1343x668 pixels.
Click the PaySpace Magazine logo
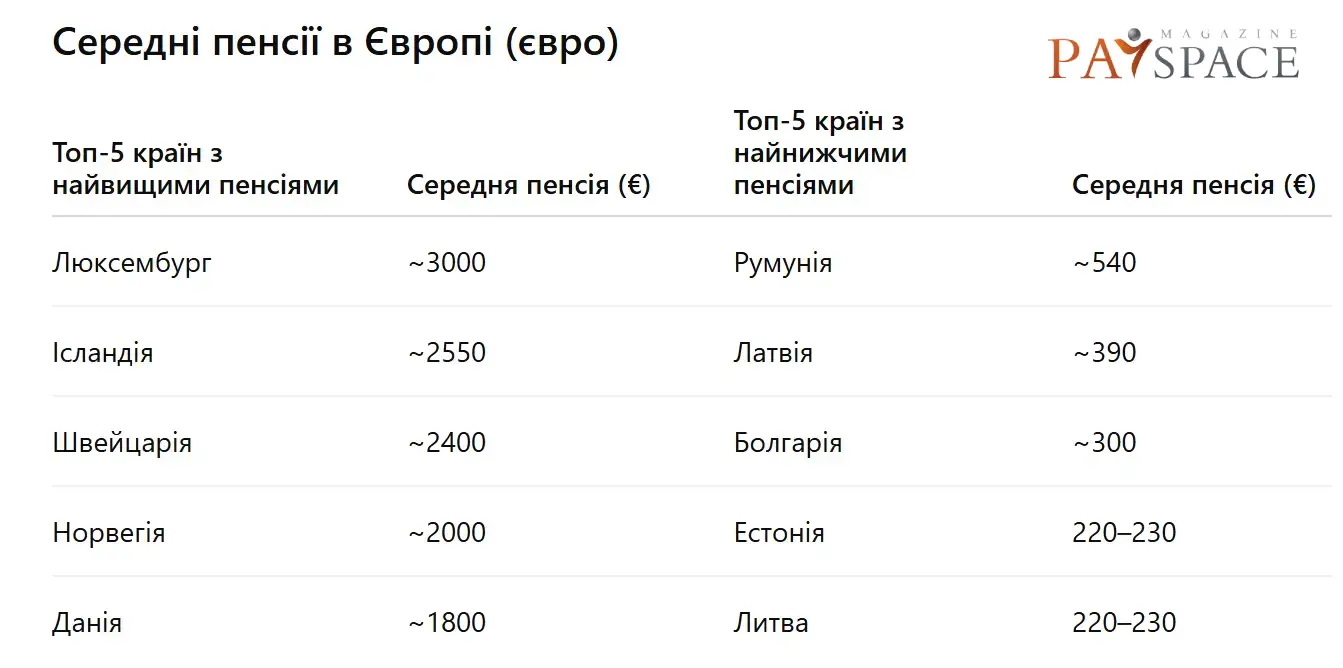pos(1174,54)
